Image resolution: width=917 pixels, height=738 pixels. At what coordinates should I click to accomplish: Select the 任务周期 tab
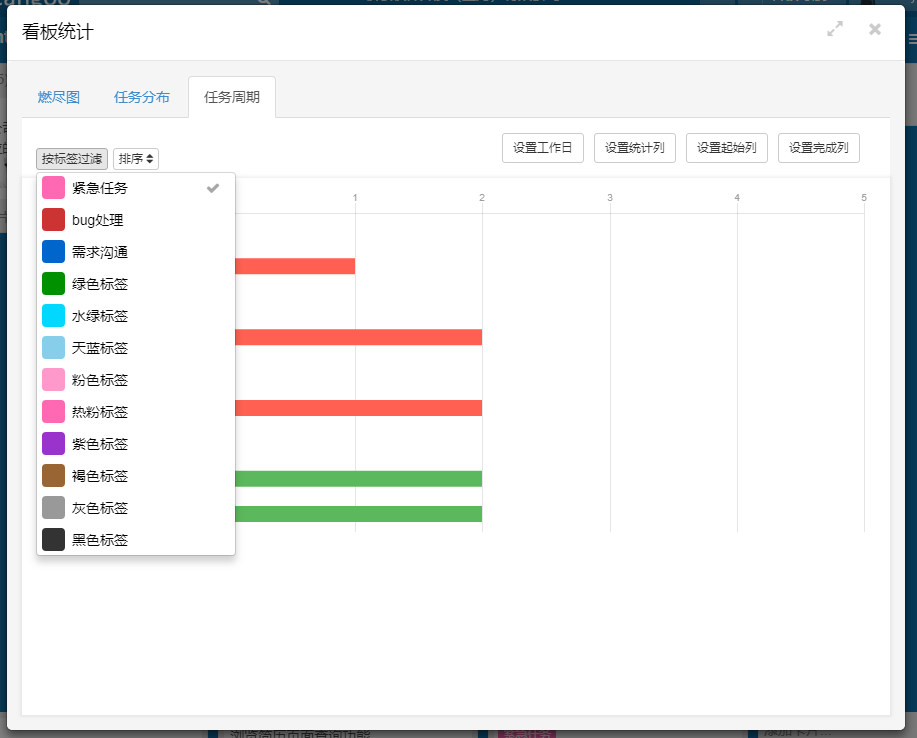232,97
